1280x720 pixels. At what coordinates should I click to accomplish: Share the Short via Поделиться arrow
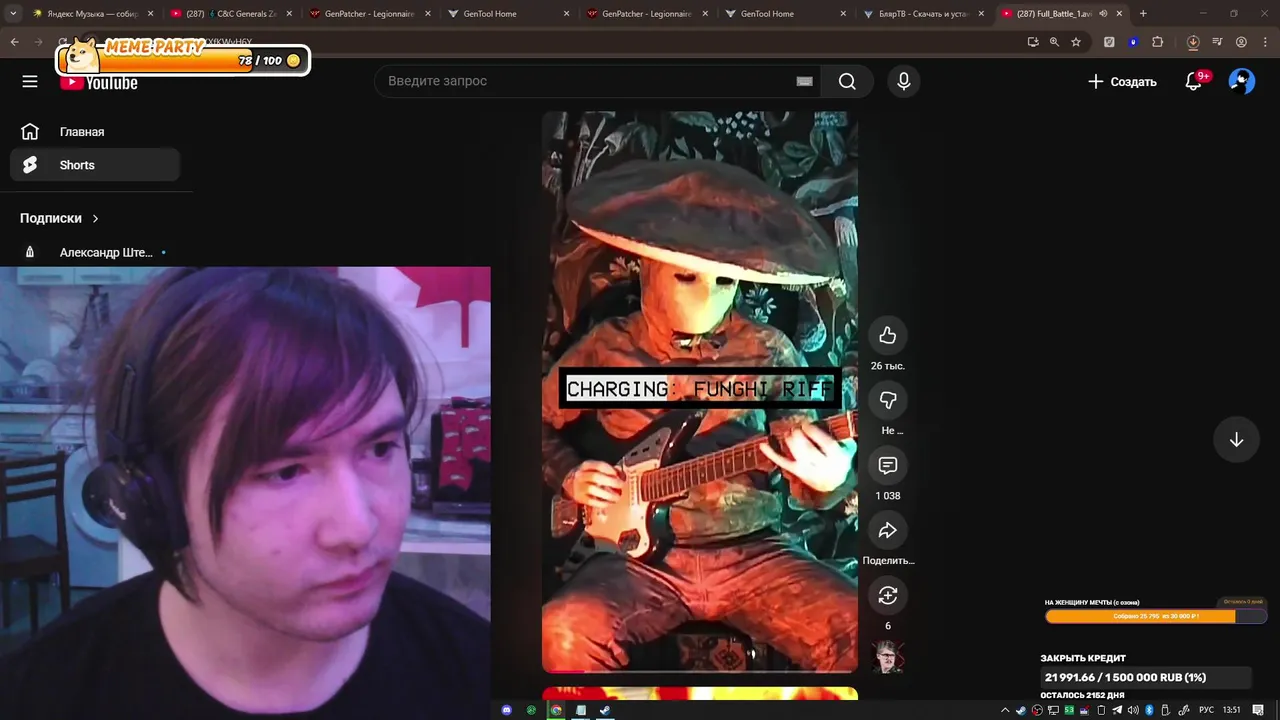pos(888,530)
